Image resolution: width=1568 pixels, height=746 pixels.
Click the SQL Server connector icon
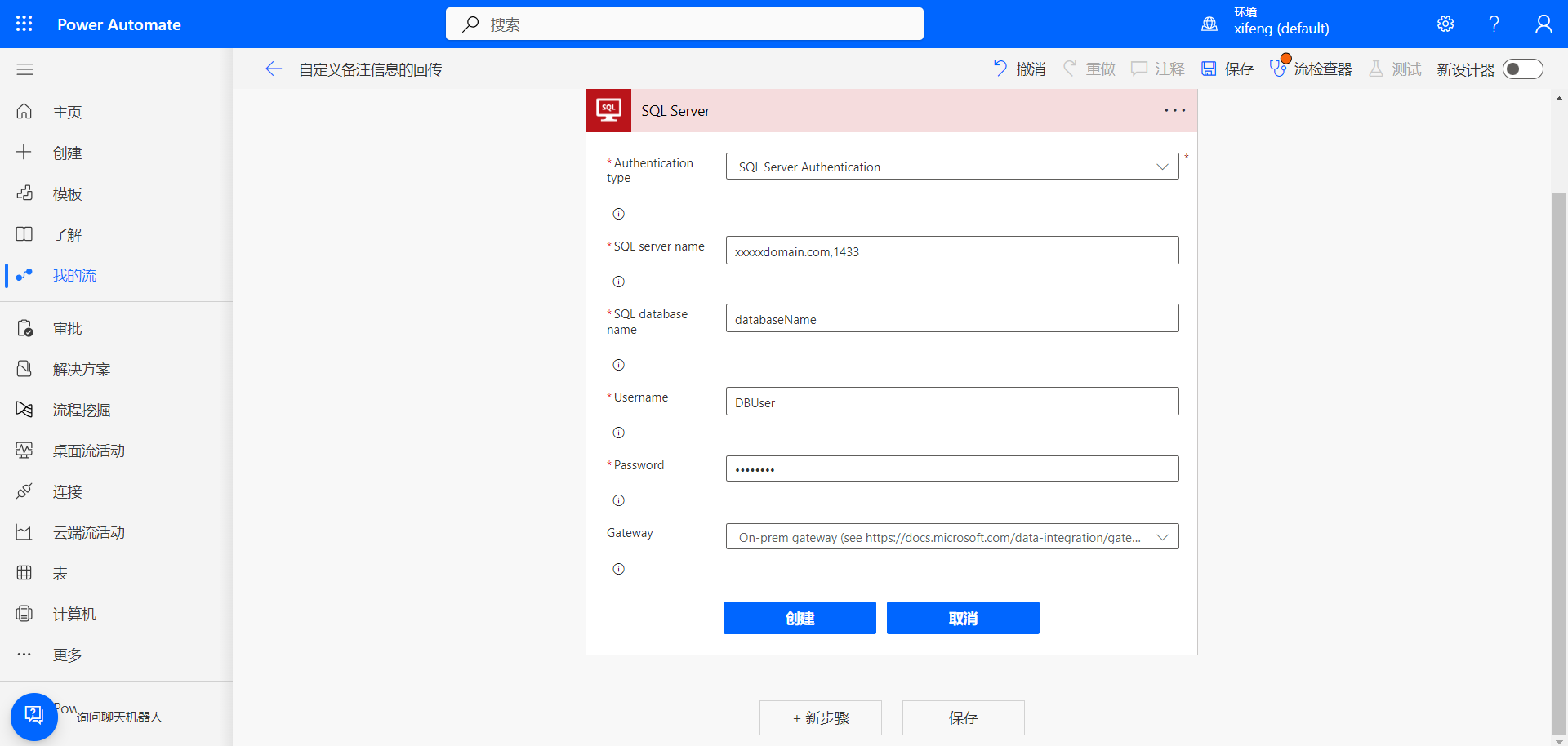click(x=608, y=110)
